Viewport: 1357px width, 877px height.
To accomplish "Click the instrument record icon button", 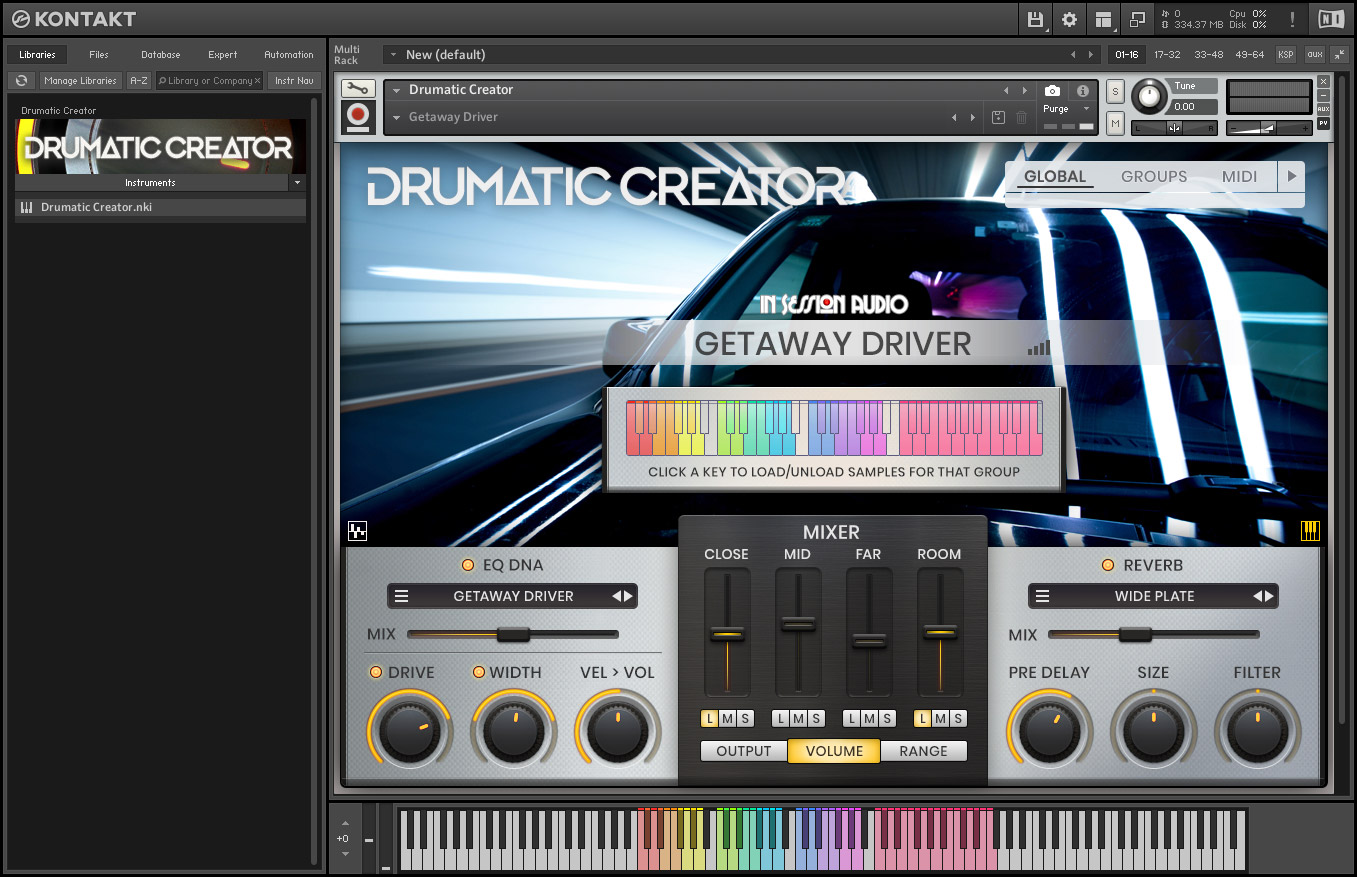I will click(358, 117).
